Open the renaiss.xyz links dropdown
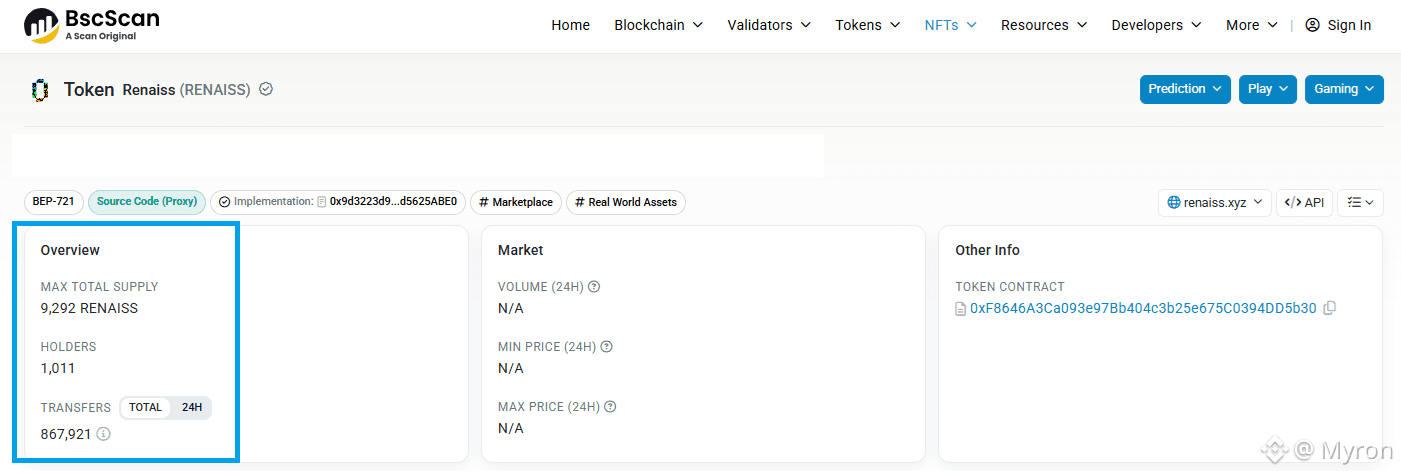Viewport: 1401px width, 475px height. coord(1215,202)
